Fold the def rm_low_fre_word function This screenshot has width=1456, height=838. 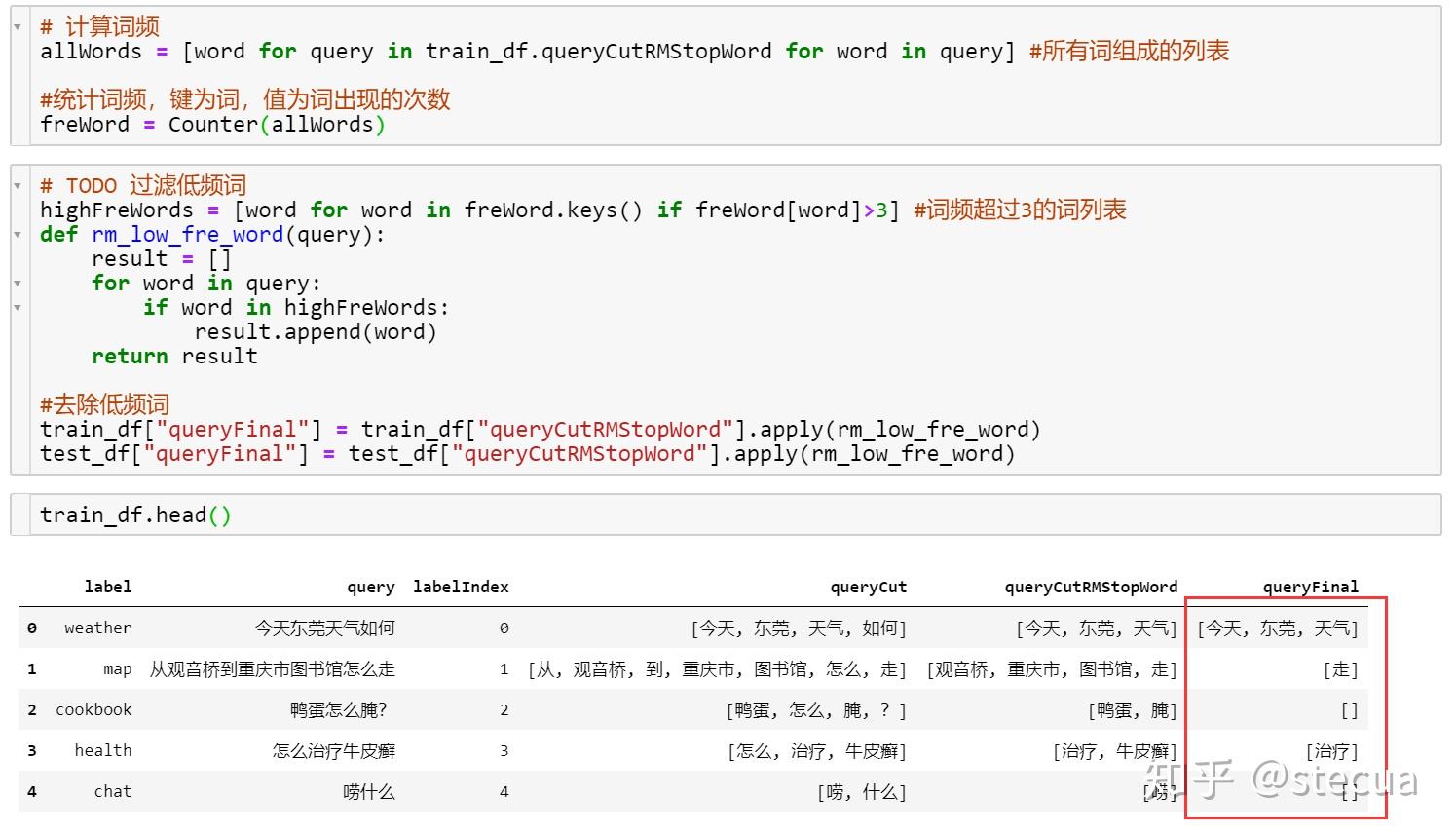[x=18, y=234]
